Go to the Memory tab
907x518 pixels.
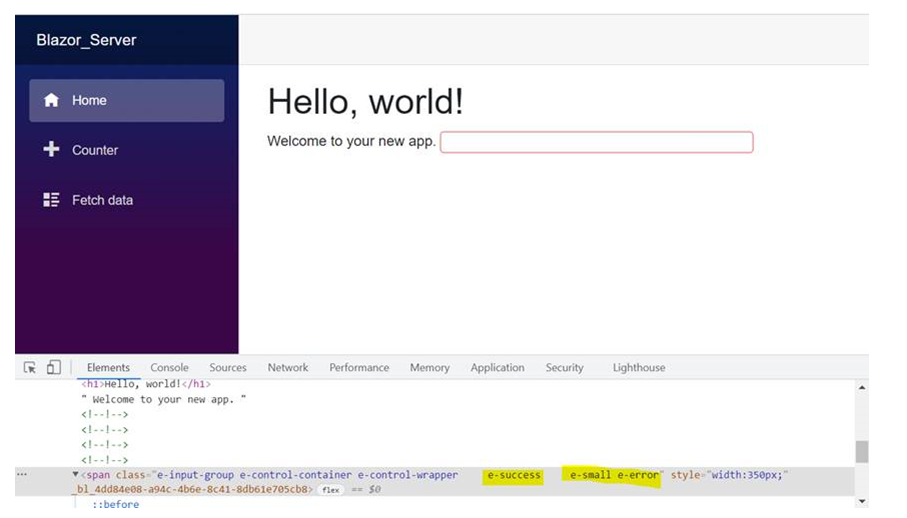(429, 368)
